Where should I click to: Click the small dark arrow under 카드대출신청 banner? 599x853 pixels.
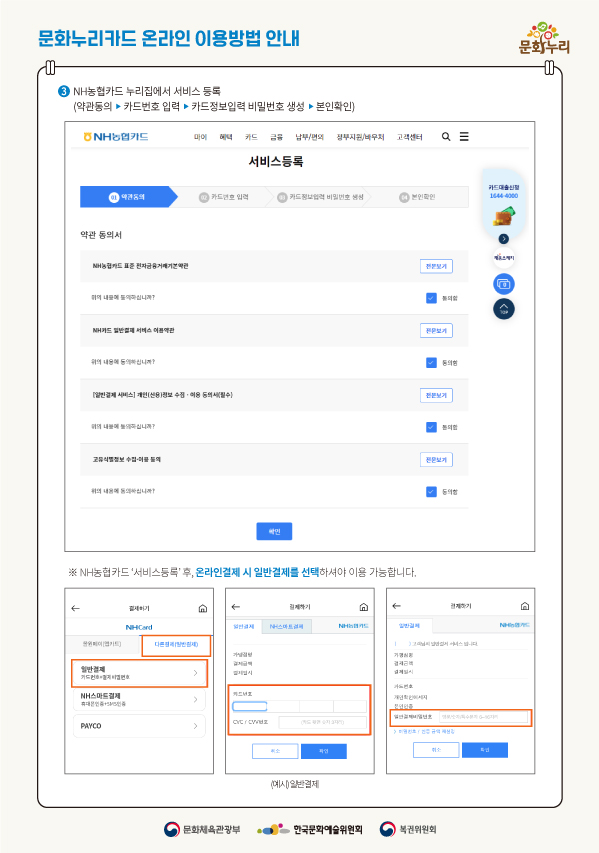pyautogui.click(x=504, y=239)
